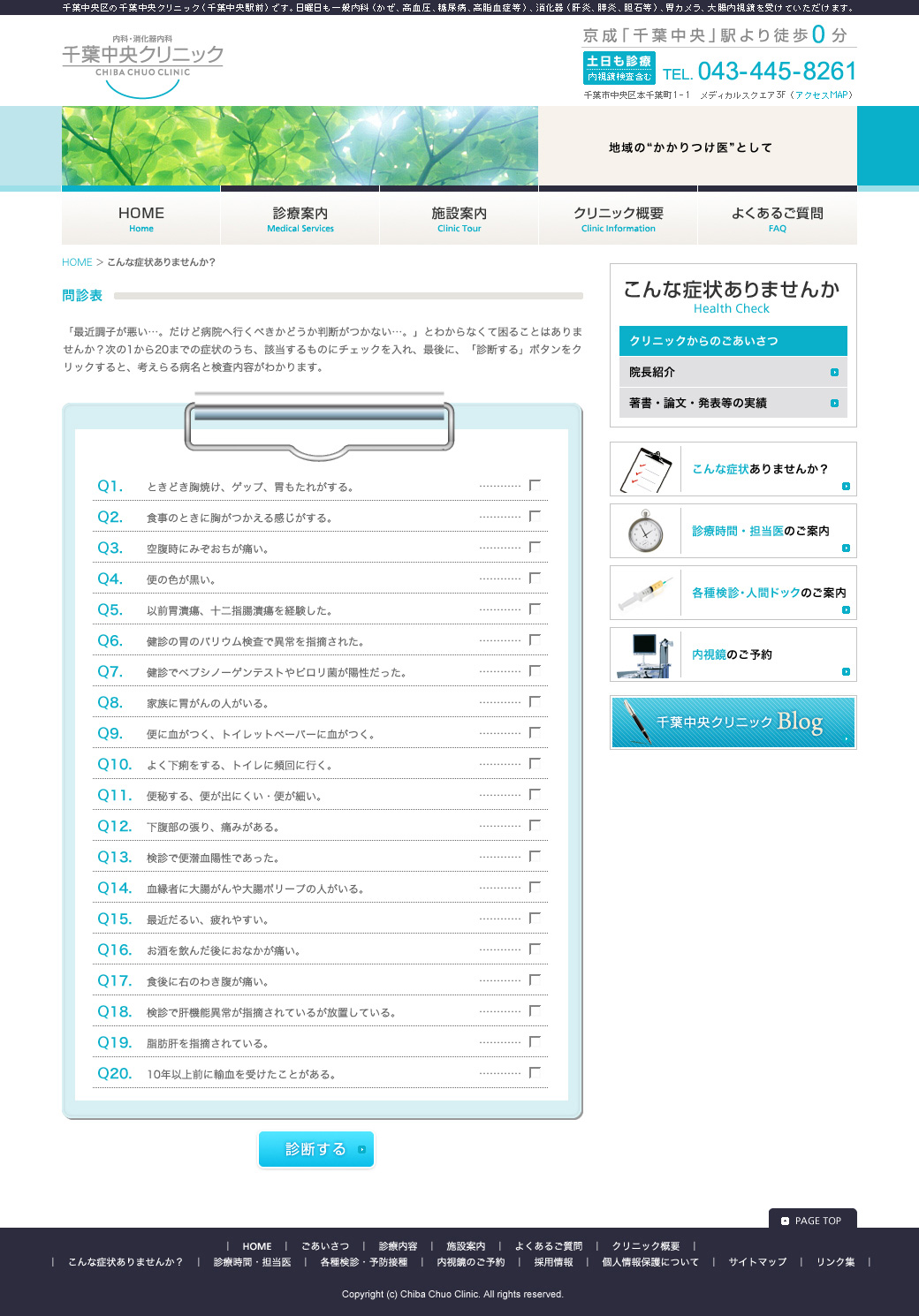
Task: Click arrow icon on 診断する button
Action: (x=361, y=1149)
